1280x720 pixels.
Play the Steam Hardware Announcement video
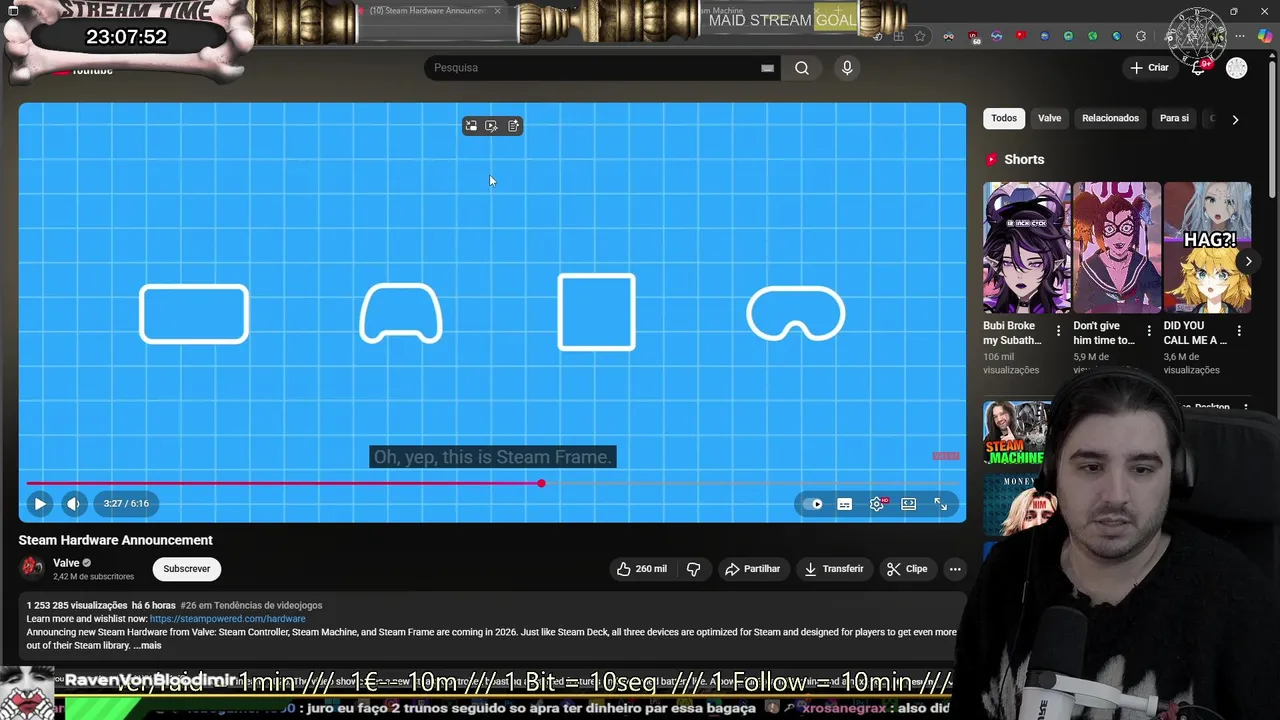point(39,504)
